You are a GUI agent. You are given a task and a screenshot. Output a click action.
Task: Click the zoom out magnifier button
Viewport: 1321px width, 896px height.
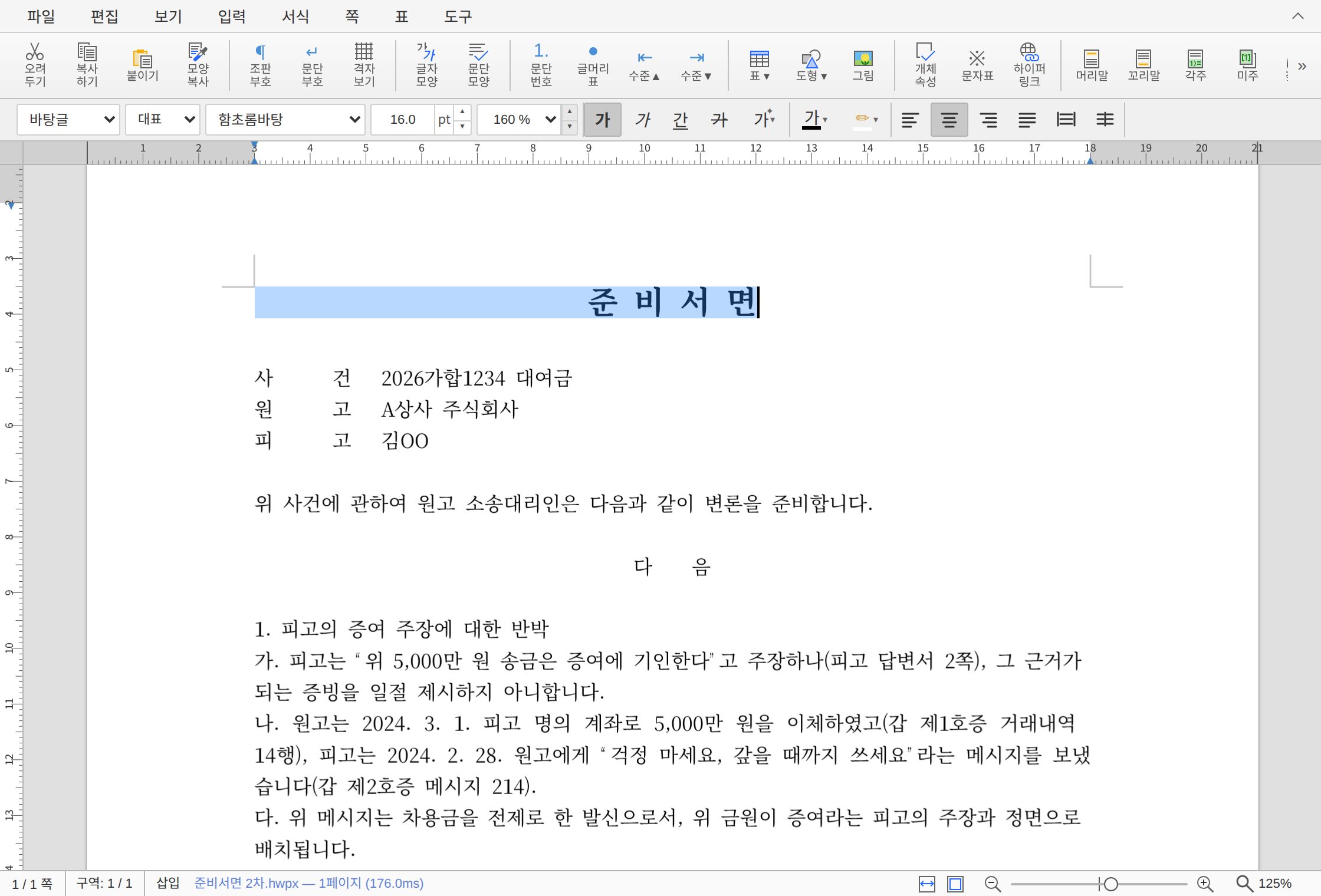pyautogui.click(x=993, y=884)
